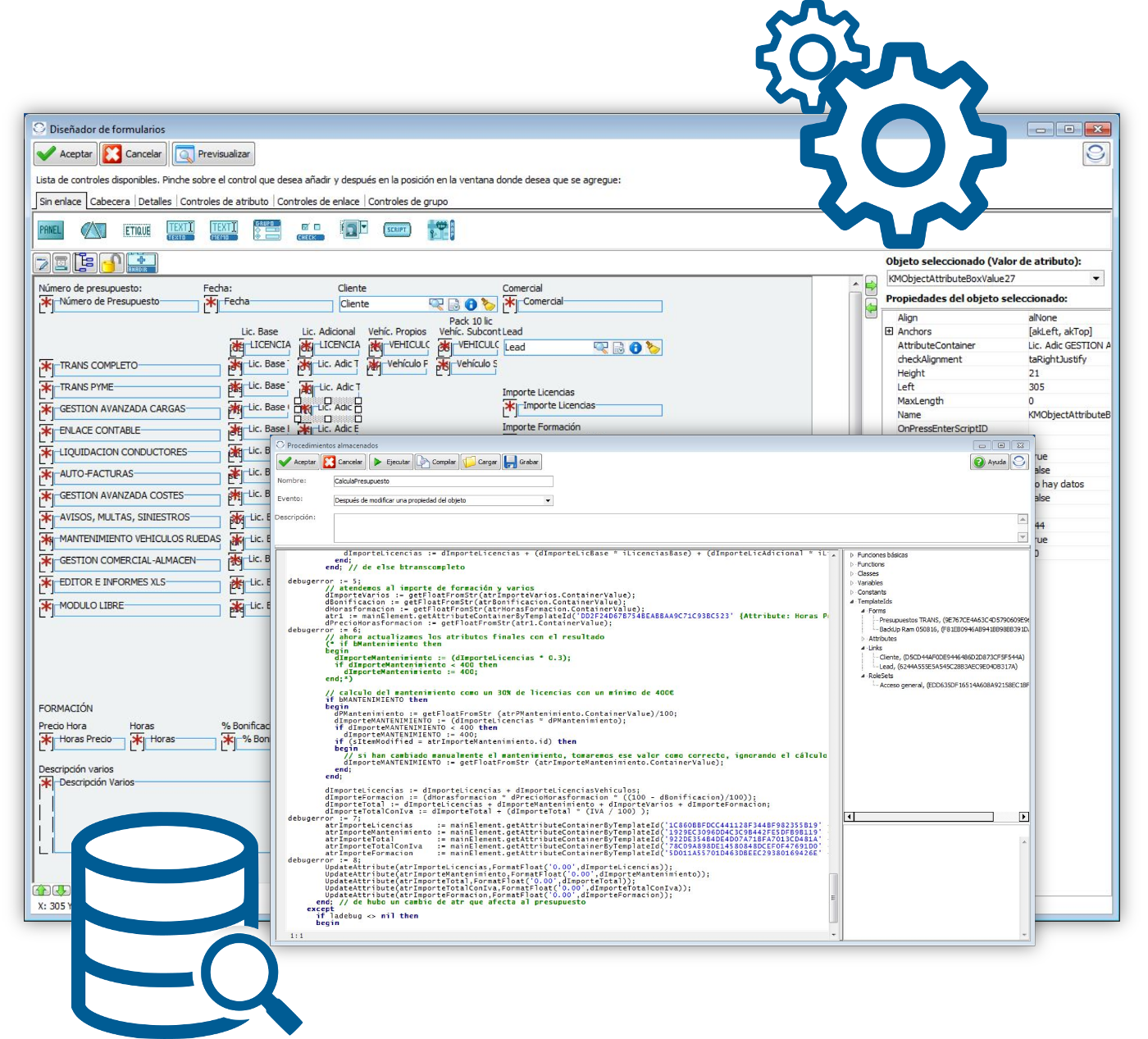The width and height of the screenshot is (1148, 1039).
Task: Open the Cabecera tab
Action: click(x=110, y=202)
